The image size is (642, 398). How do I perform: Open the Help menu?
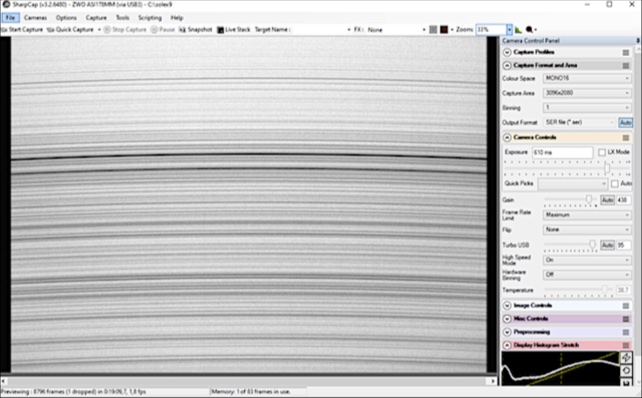(177, 18)
